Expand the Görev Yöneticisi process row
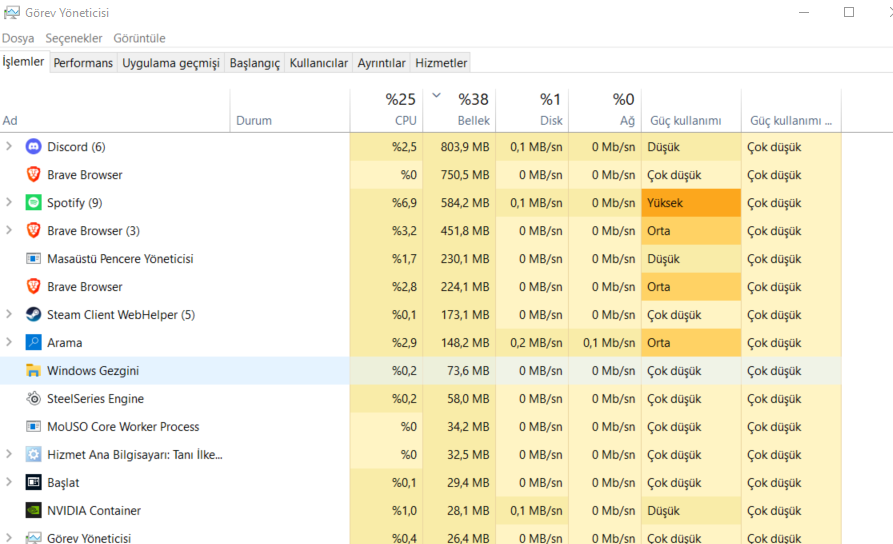This screenshot has width=893, height=544. pyautogui.click(x=9, y=538)
